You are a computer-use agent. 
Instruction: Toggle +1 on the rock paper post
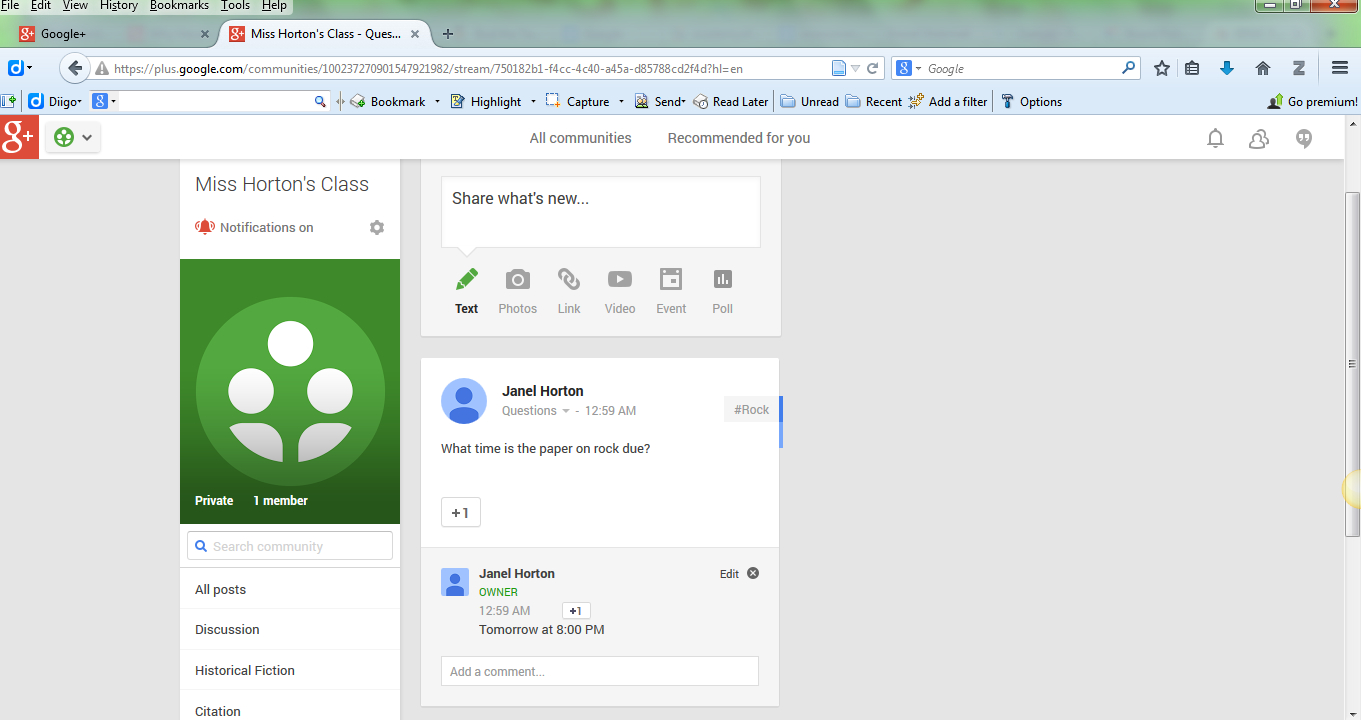(460, 513)
